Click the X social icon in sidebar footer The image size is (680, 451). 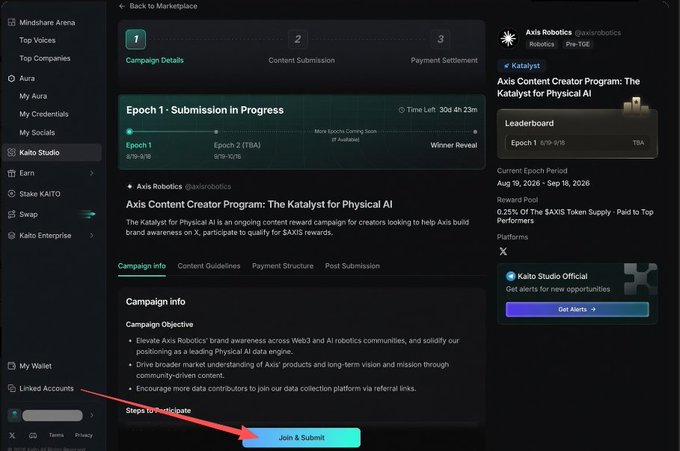point(12,435)
